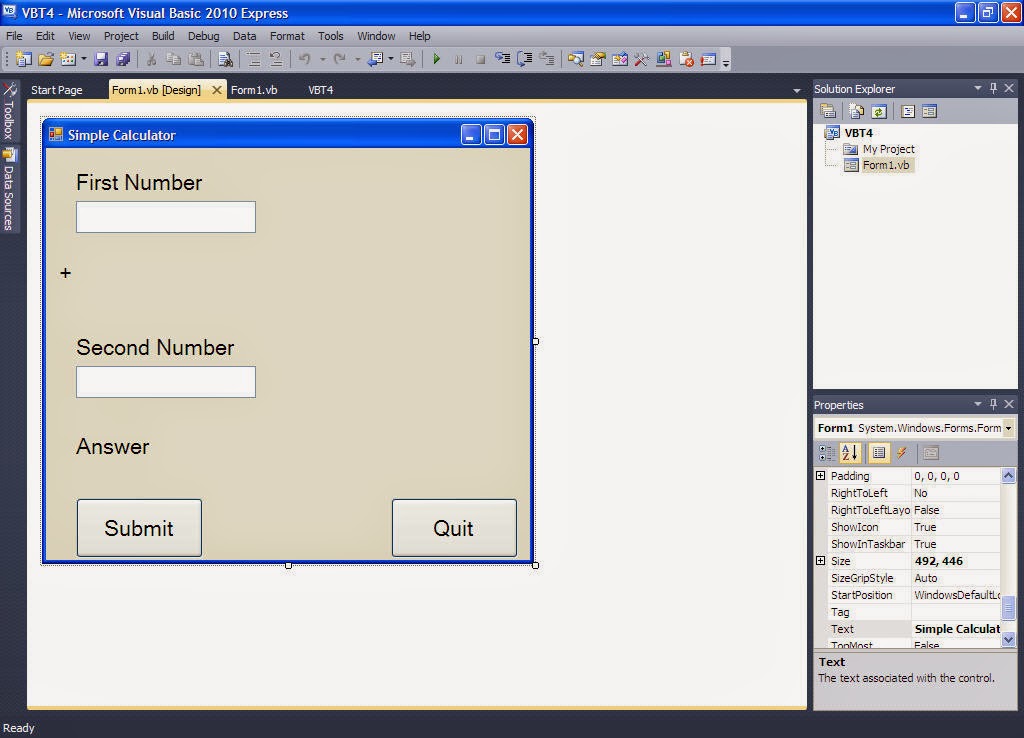Open the Properties object selector dropdown
The image size is (1024, 738).
pyautogui.click(x=1008, y=427)
